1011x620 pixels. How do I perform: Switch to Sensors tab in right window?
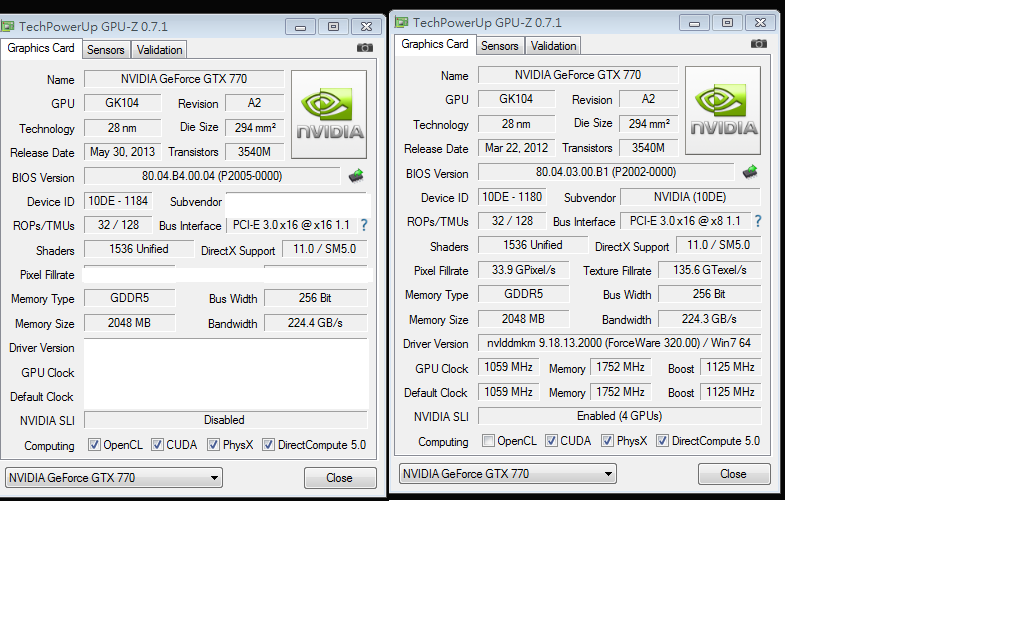(x=500, y=46)
